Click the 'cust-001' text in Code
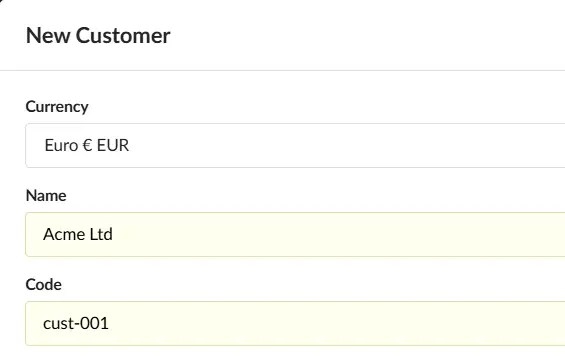Image resolution: width=565 pixels, height=364 pixels. point(76,323)
